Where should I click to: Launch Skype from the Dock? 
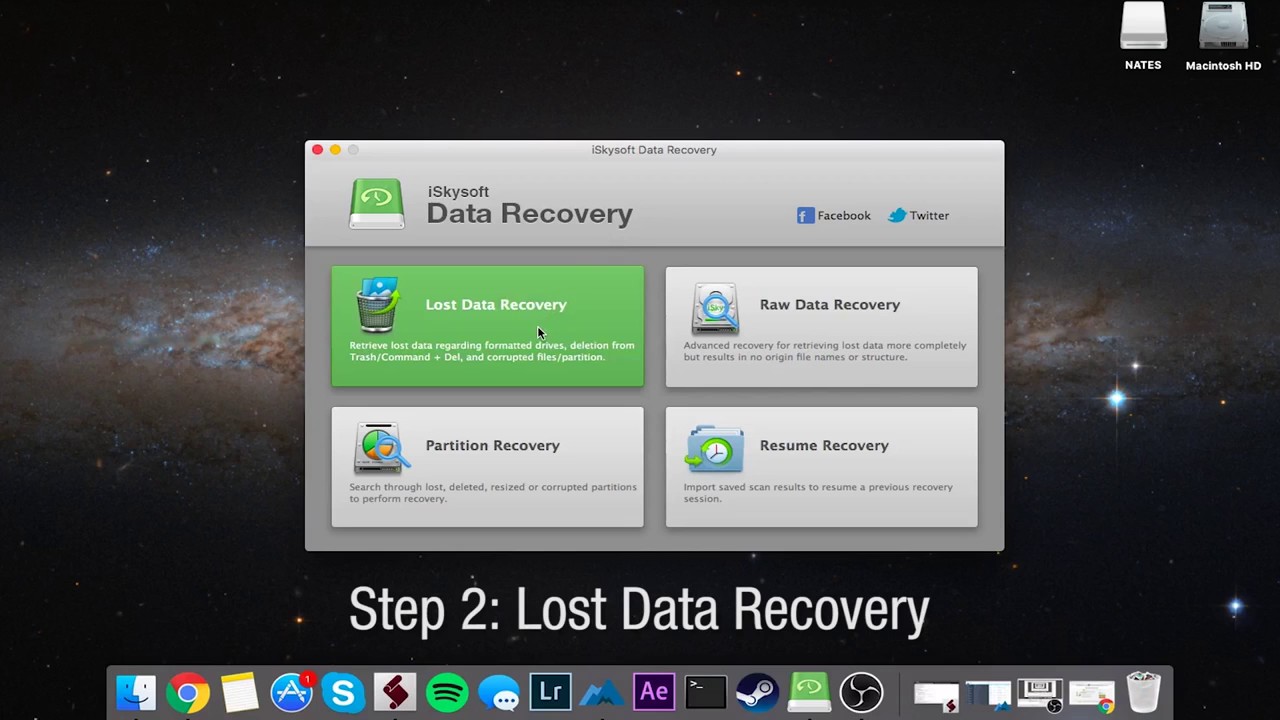[343, 693]
